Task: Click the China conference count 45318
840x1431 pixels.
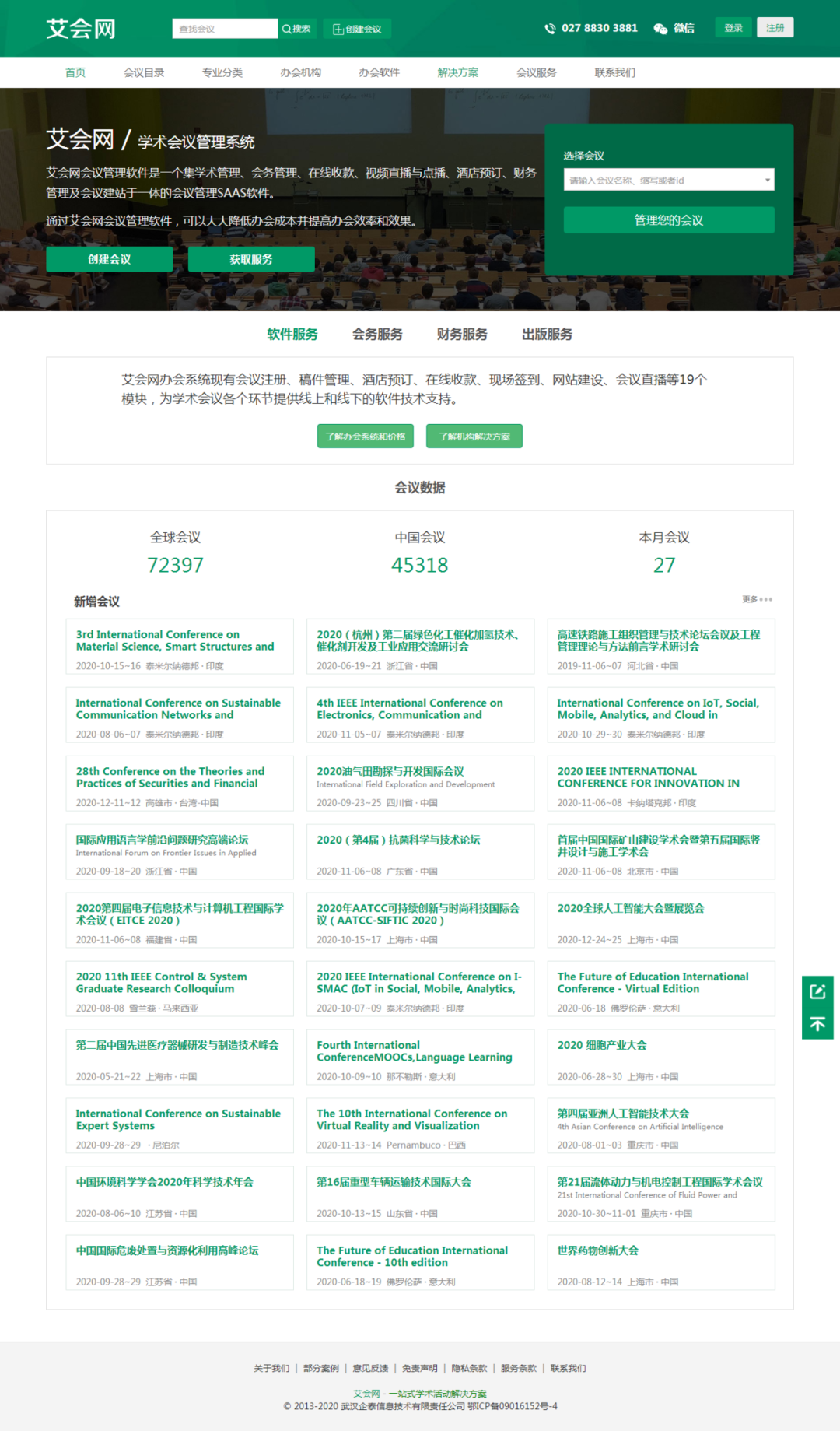Action: pyautogui.click(x=420, y=565)
